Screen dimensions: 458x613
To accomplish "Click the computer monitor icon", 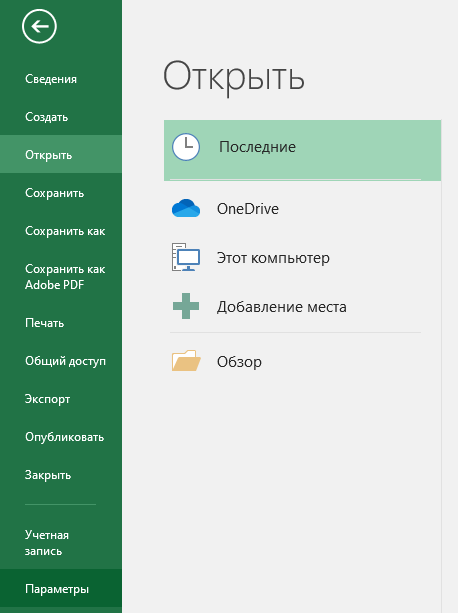I will tap(186, 257).
